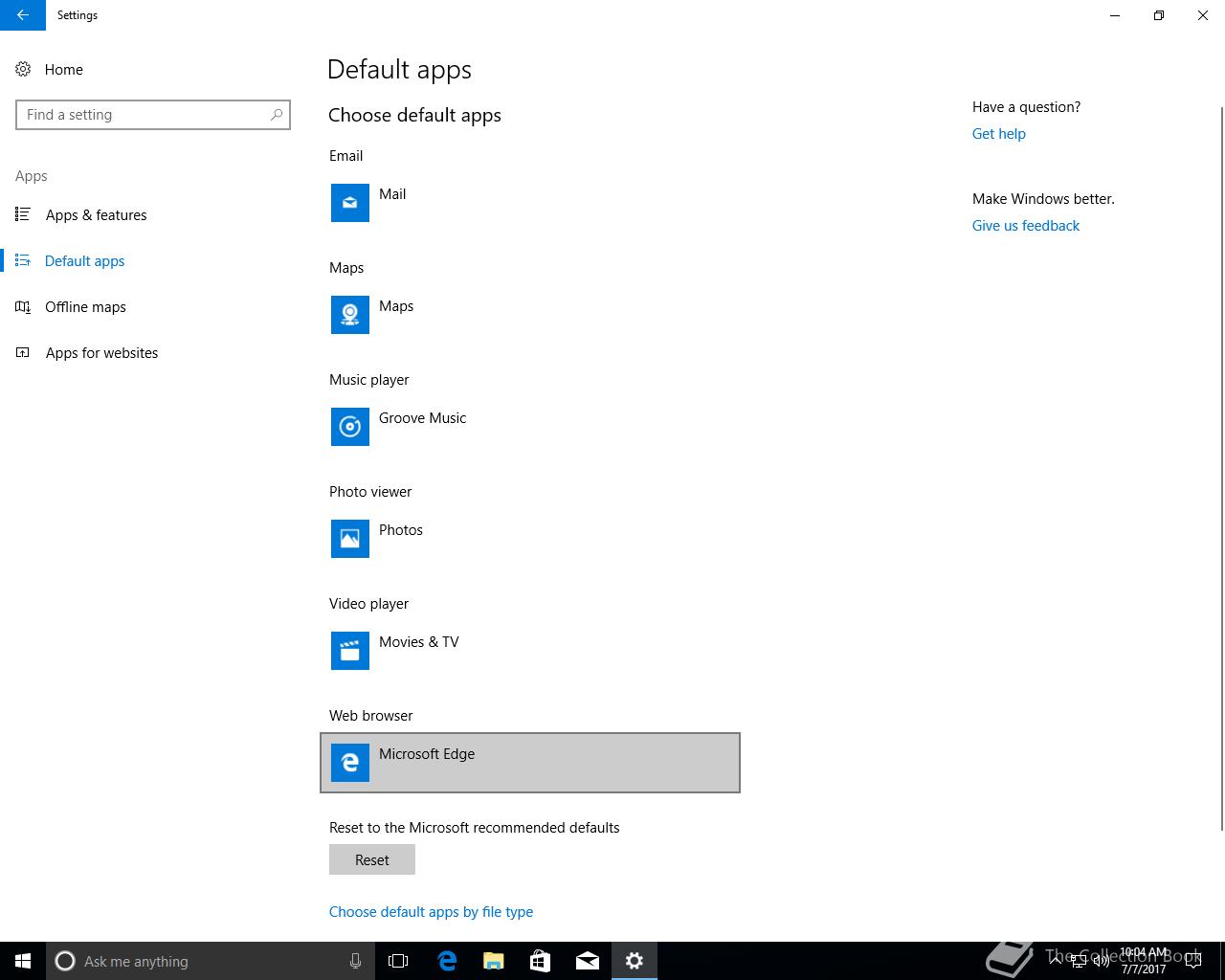Go back using the top-left arrow

click(23, 15)
